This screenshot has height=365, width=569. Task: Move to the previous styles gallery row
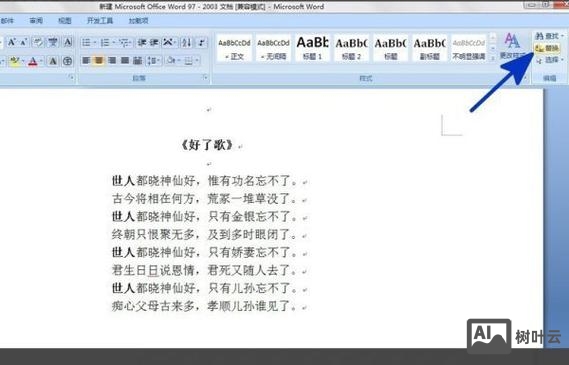coord(493,37)
